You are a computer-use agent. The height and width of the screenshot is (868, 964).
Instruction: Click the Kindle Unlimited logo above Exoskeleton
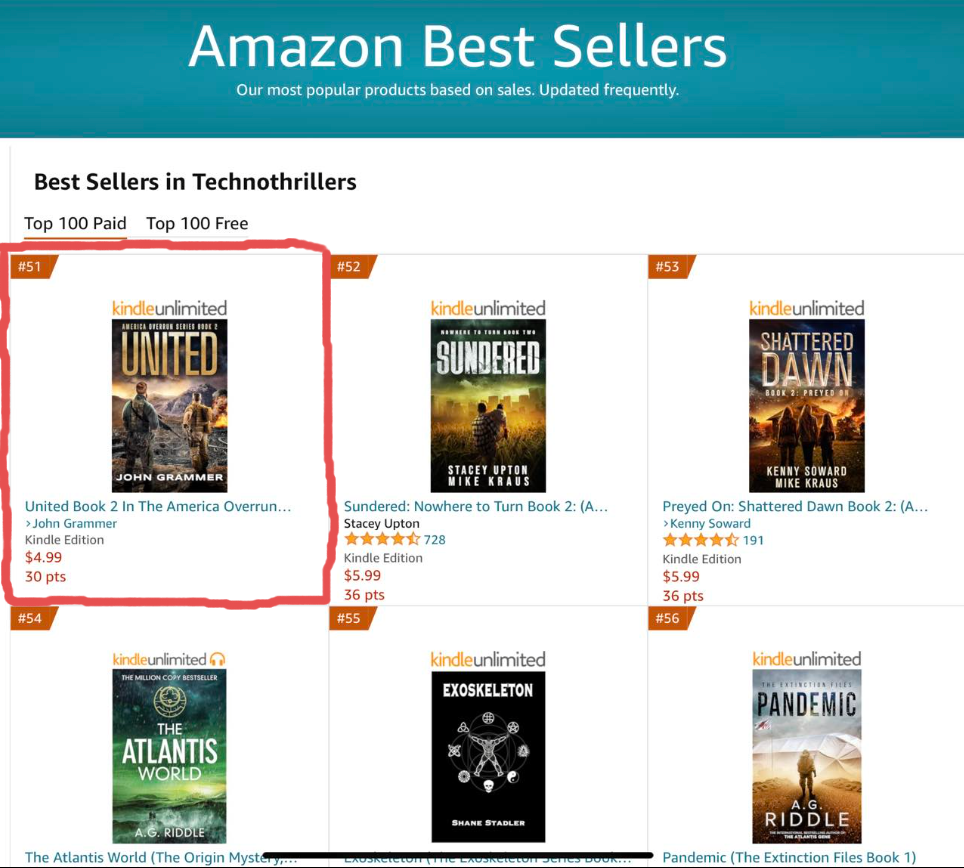489,659
